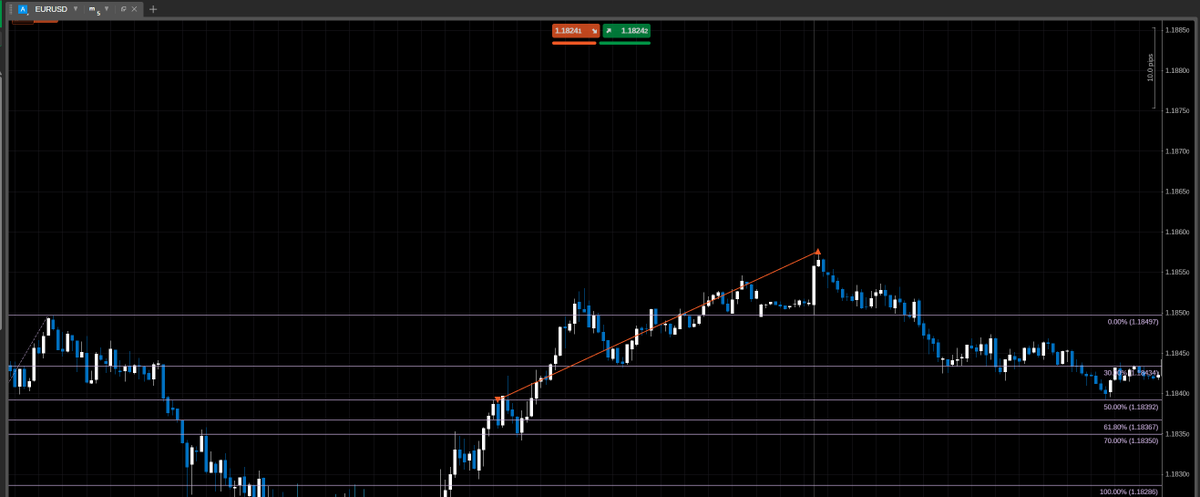The image size is (1200, 497).
Task: Click the orange sell sentiment bar
Action: (574, 44)
